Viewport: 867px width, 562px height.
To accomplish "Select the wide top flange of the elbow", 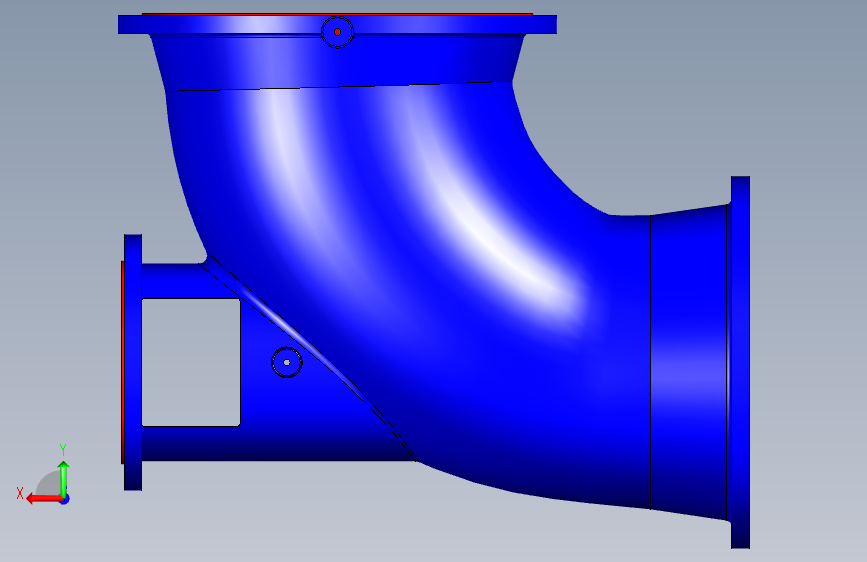I will 337,24.
